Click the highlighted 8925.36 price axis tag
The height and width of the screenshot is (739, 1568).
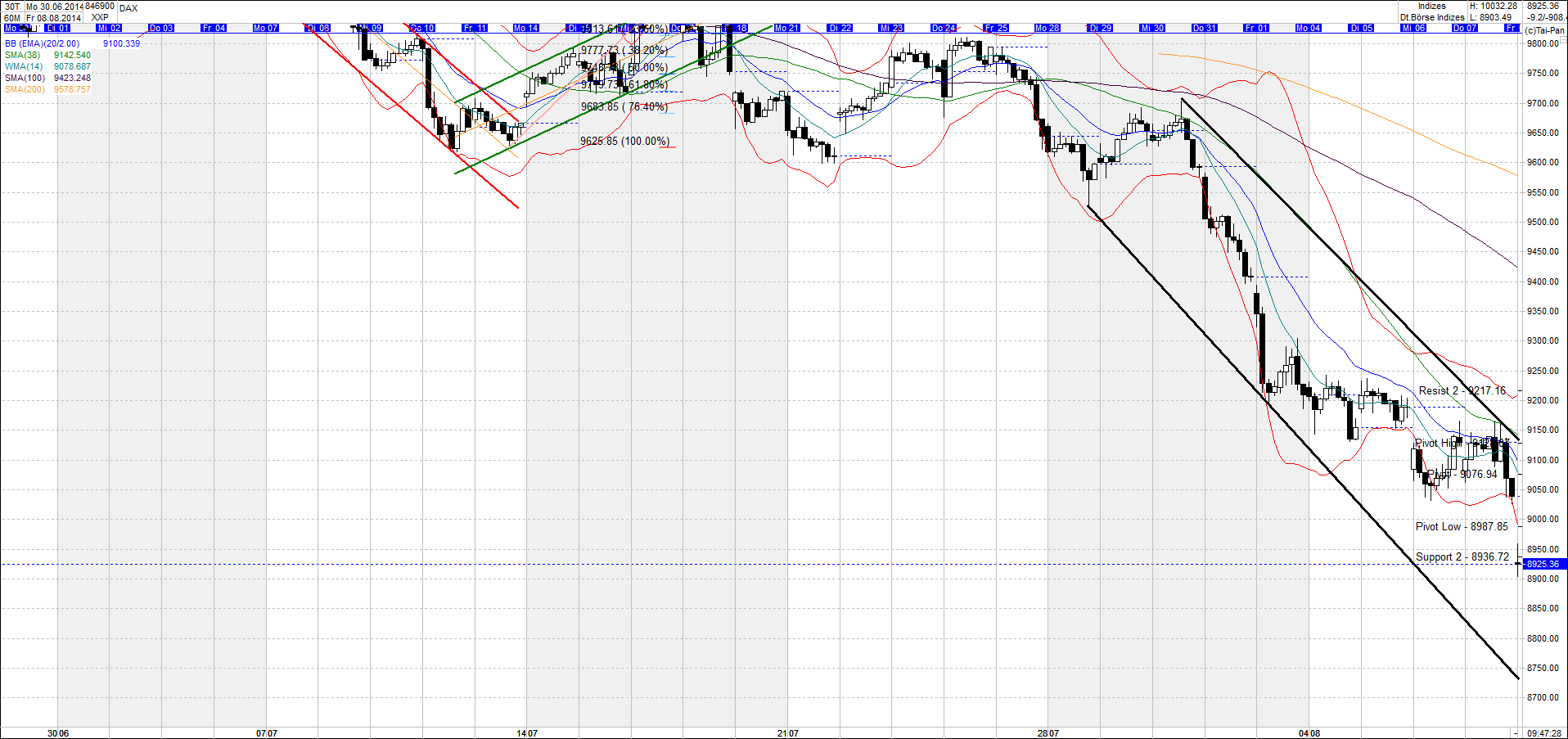point(1543,564)
